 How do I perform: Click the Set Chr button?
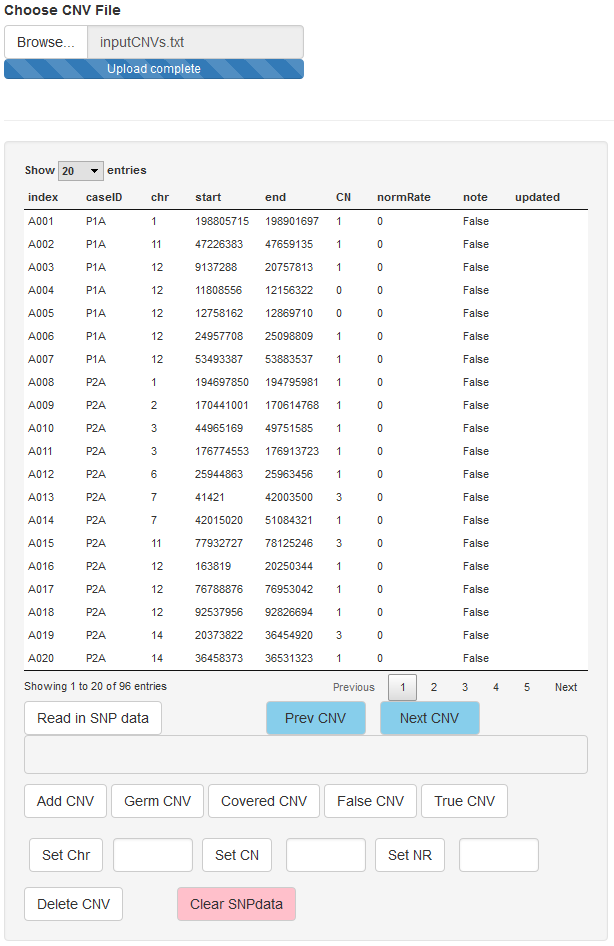point(66,855)
